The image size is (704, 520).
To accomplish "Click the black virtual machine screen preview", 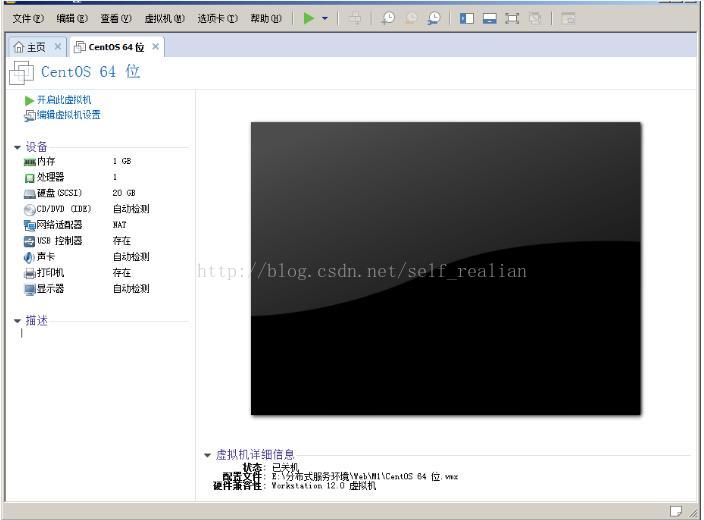I will 446,268.
